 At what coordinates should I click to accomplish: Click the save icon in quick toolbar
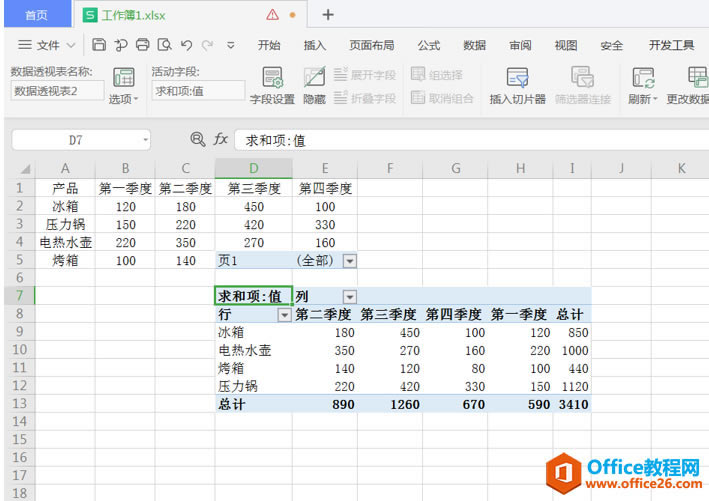[99, 45]
